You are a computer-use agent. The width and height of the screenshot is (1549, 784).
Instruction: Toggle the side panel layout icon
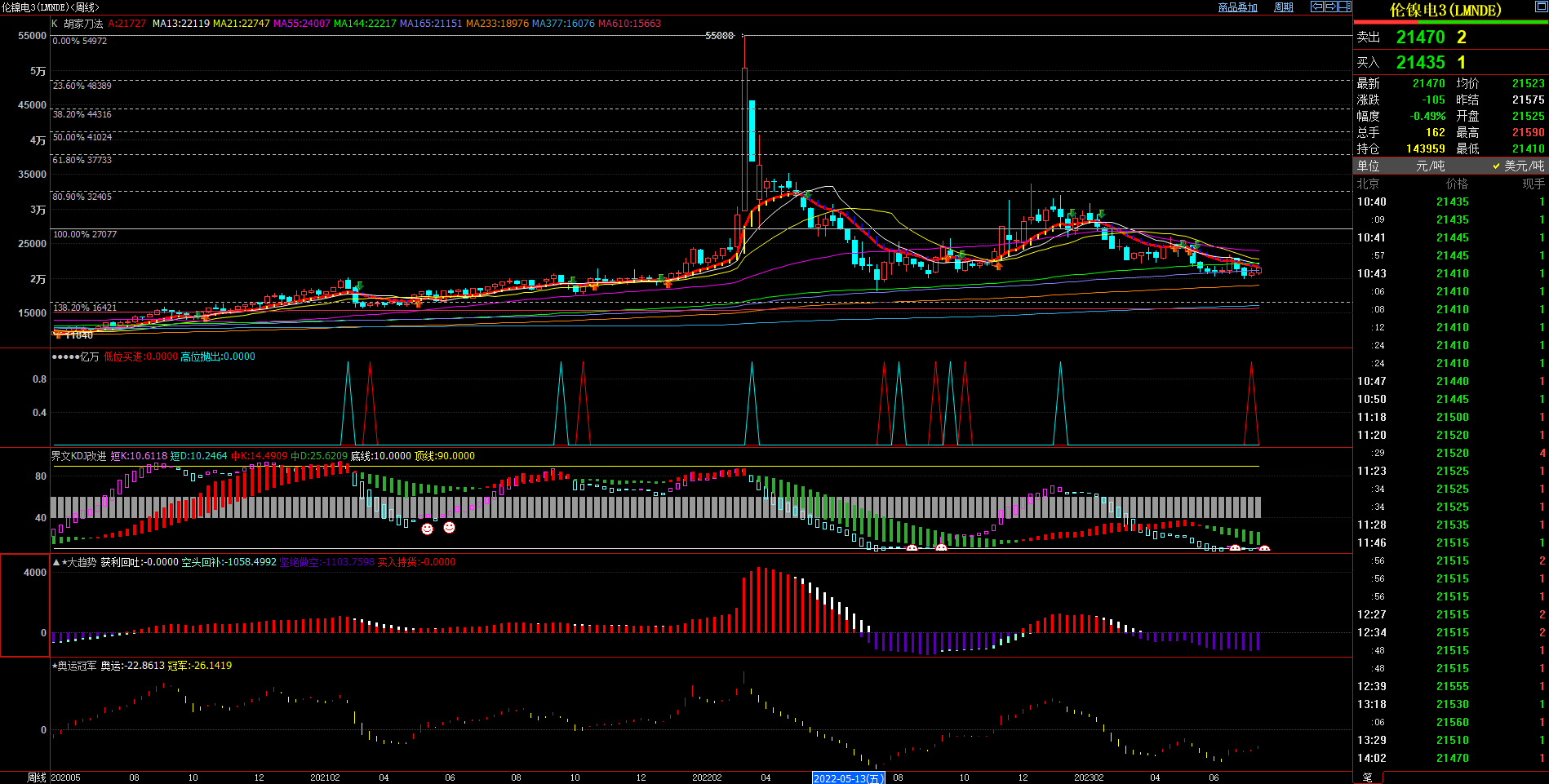tap(1345, 7)
